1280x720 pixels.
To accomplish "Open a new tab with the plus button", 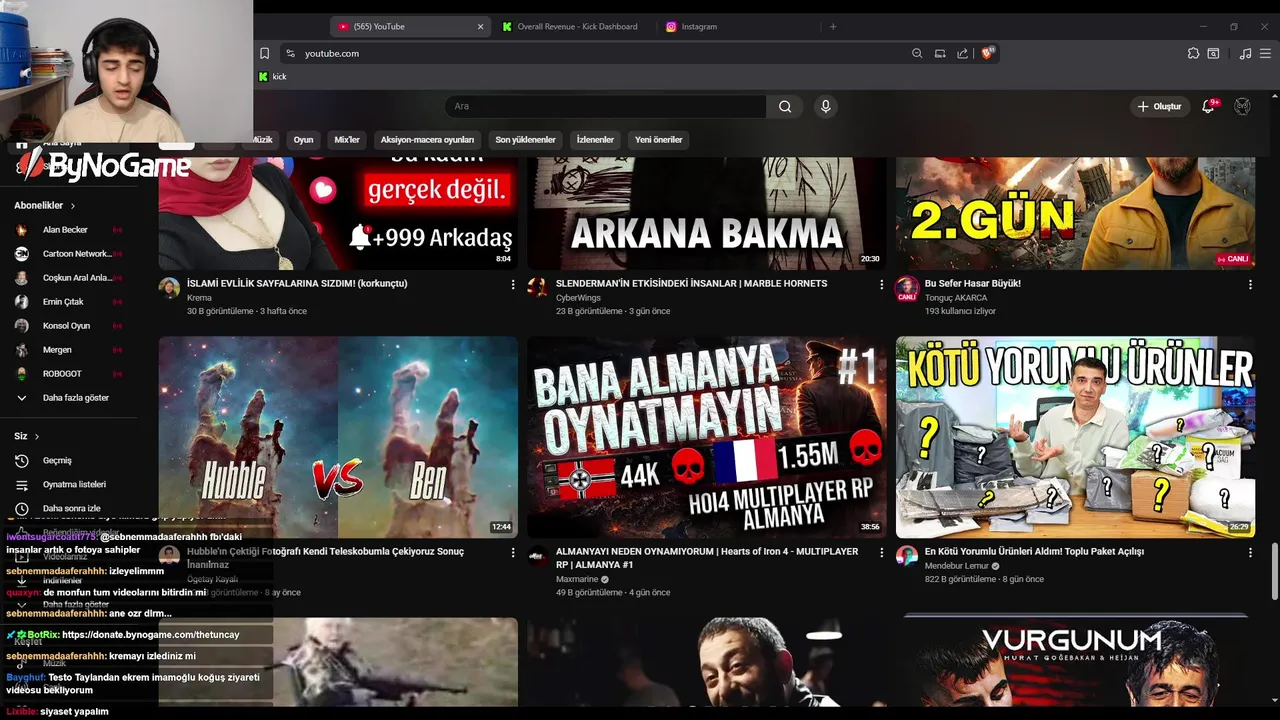I will pyautogui.click(x=833, y=27).
